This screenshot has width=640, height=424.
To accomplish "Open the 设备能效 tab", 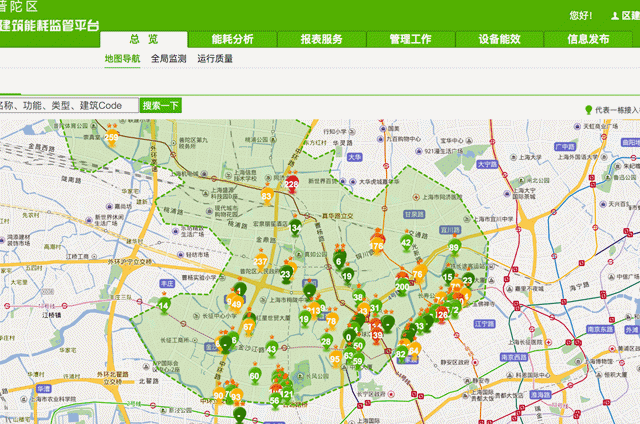I will click(499, 40).
